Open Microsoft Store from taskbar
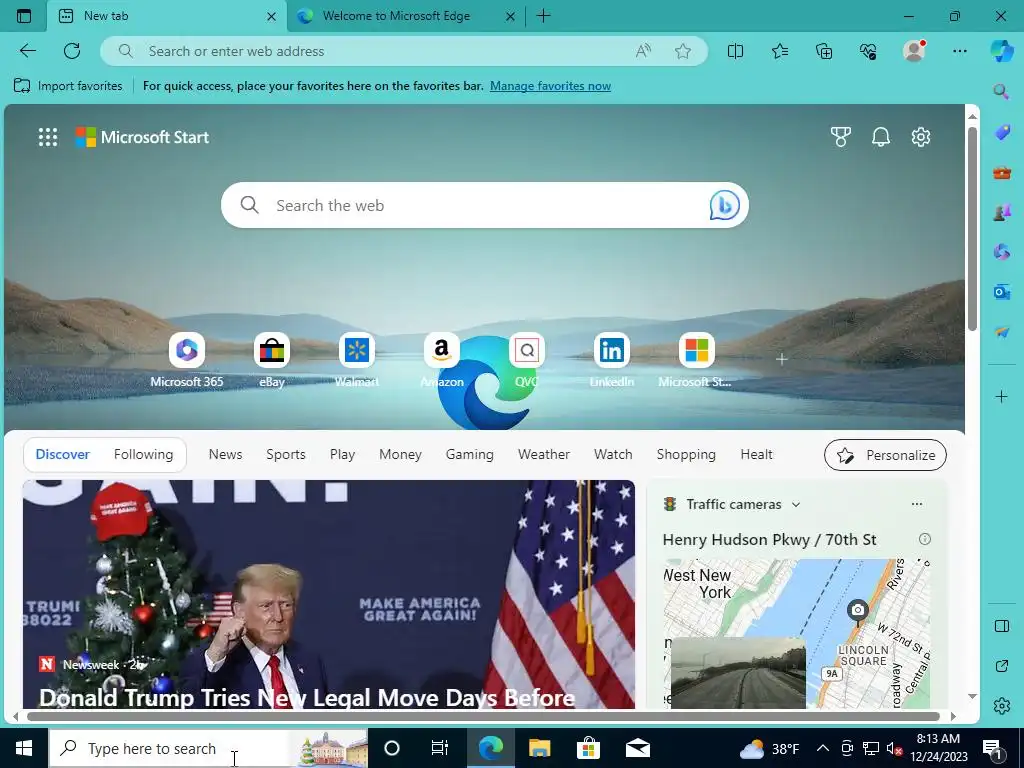Viewport: 1024px width, 768px height. pos(588,748)
